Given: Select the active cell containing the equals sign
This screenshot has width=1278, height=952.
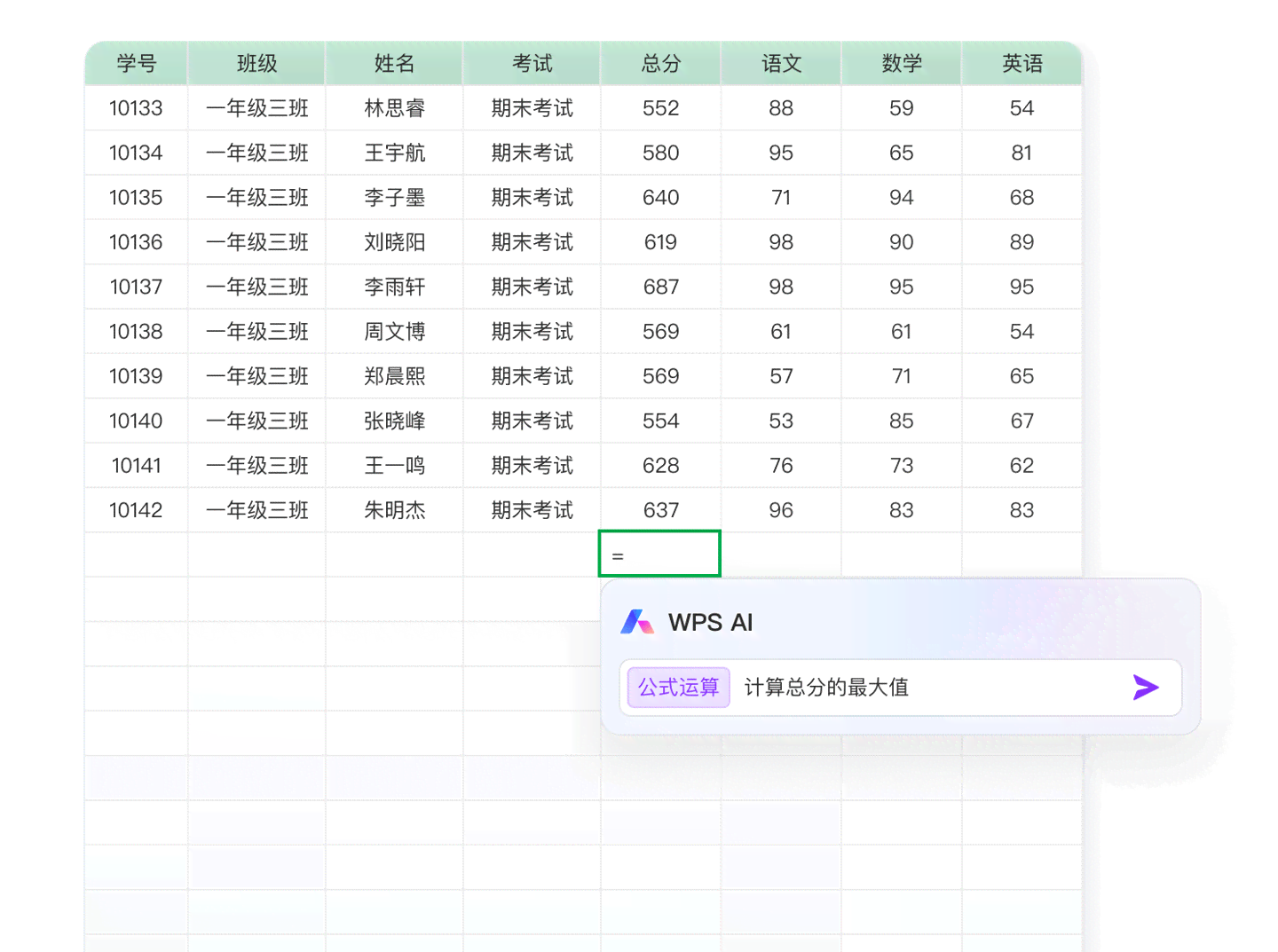Looking at the screenshot, I should pyautogui.click(x=659, y=554).
